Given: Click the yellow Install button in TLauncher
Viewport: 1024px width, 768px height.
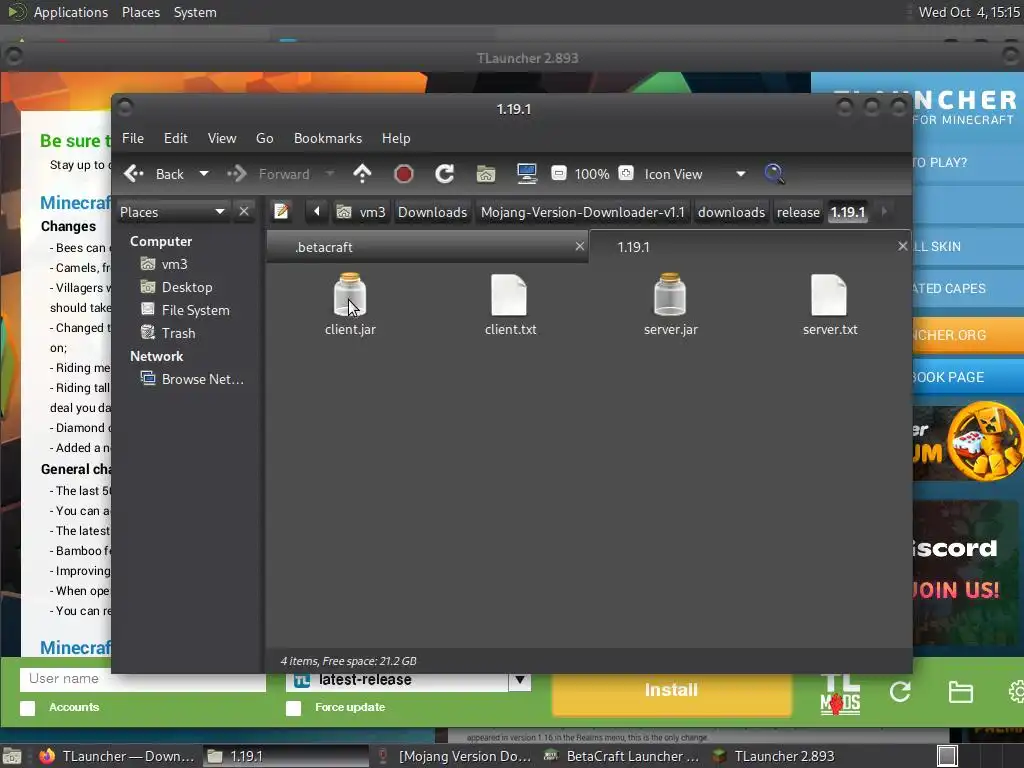Looking at the screenshot, I should tap(671, 690).
